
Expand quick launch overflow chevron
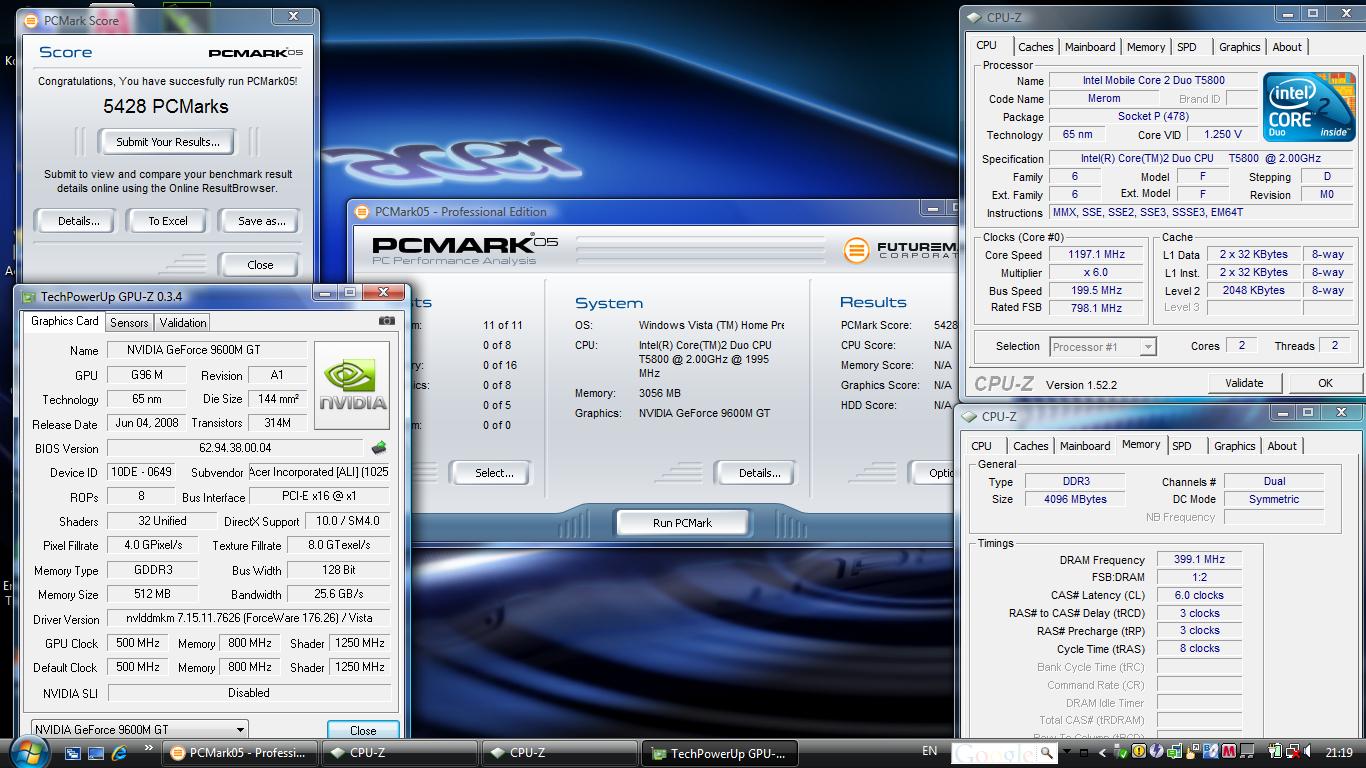coord(149,748)
